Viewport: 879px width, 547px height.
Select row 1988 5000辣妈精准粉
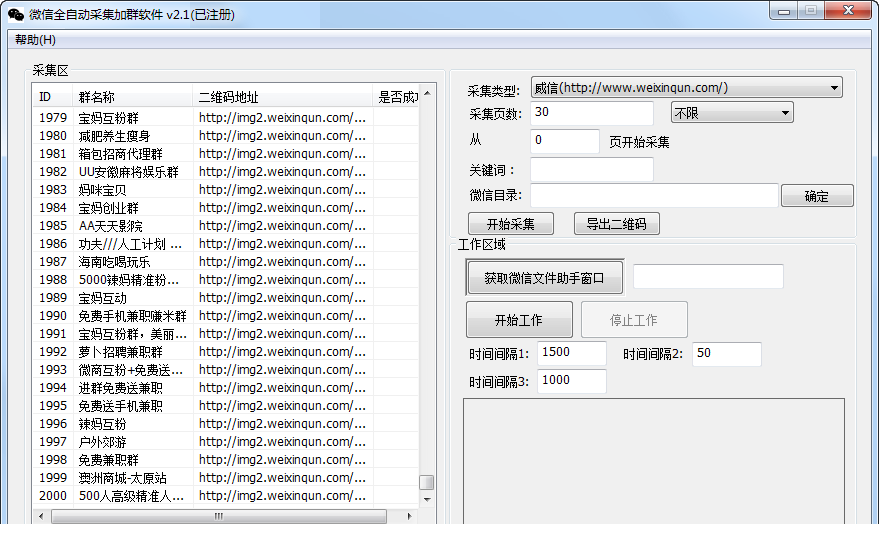coord(225,280)
